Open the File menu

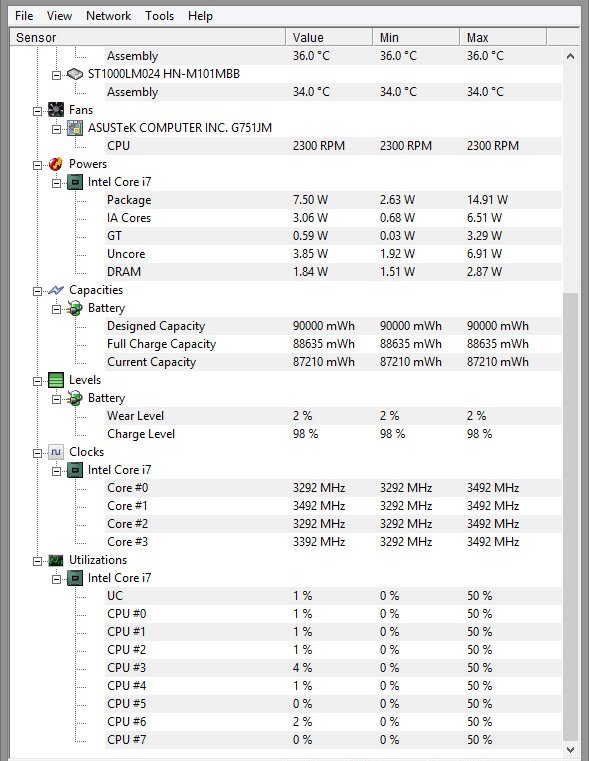(x=24, y=16)
